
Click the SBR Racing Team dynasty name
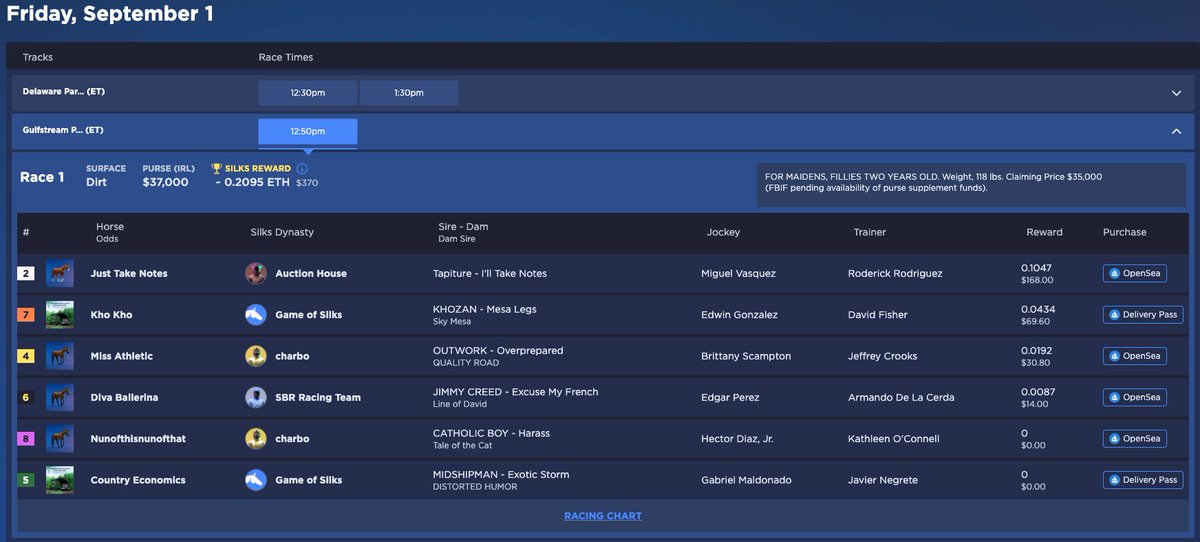pos(317,397)
